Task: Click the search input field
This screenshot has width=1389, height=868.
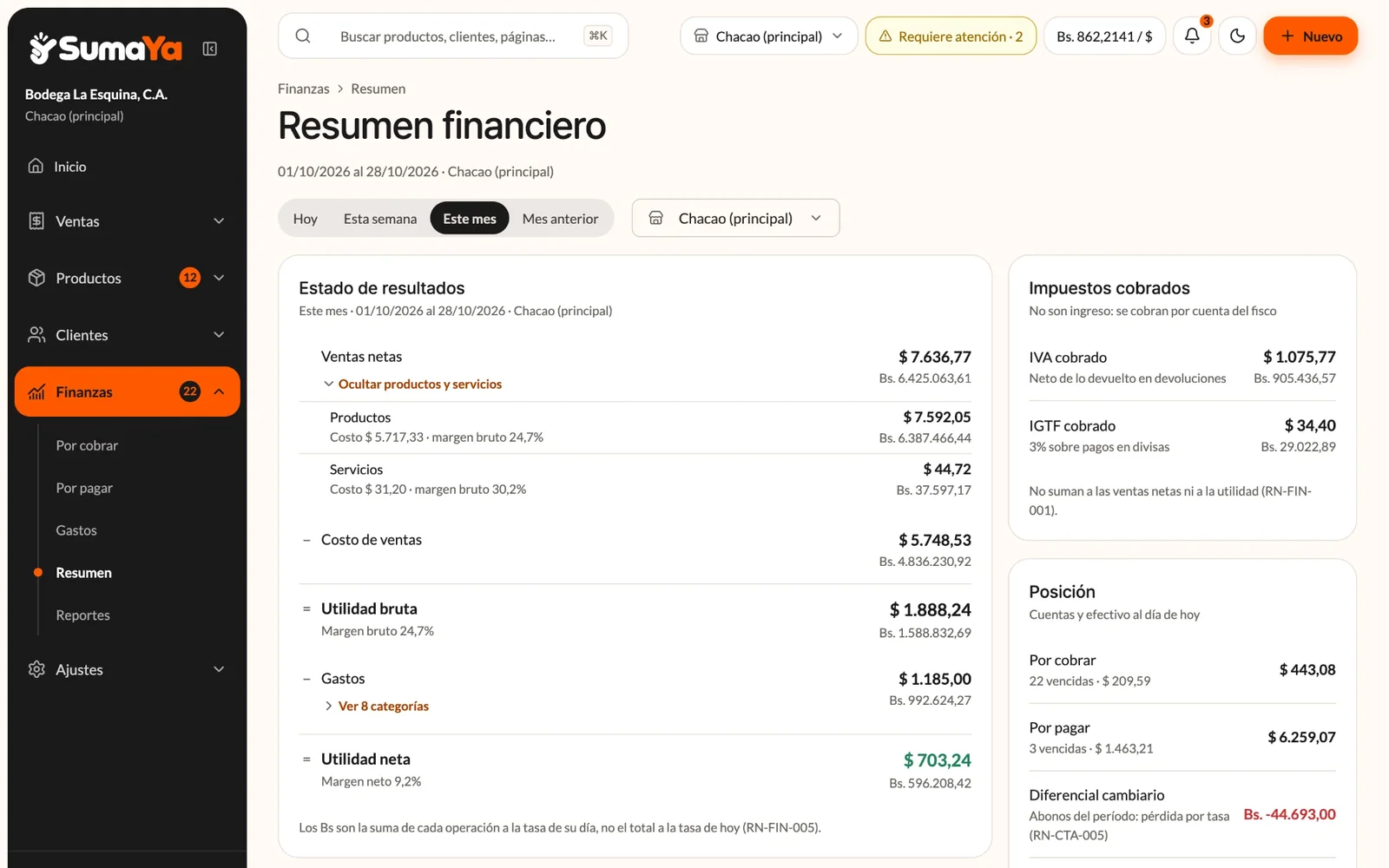Action: [452, 36]
